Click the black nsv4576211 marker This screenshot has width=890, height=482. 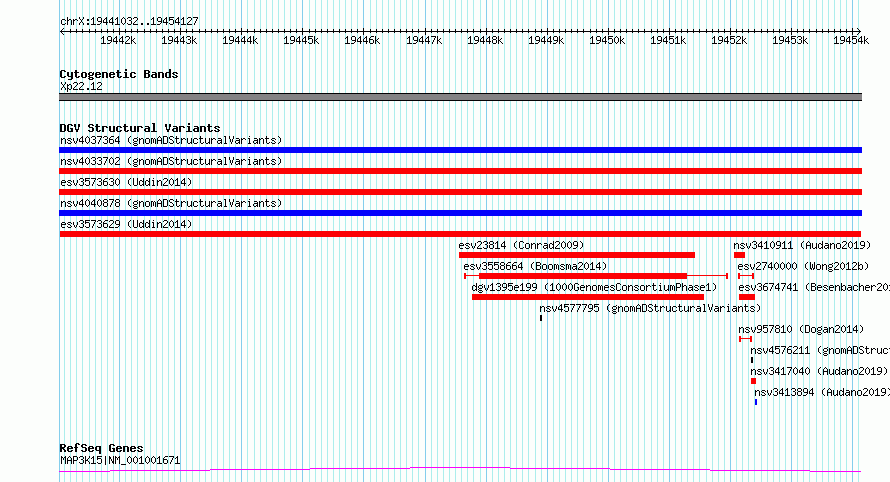pos(752,361)
